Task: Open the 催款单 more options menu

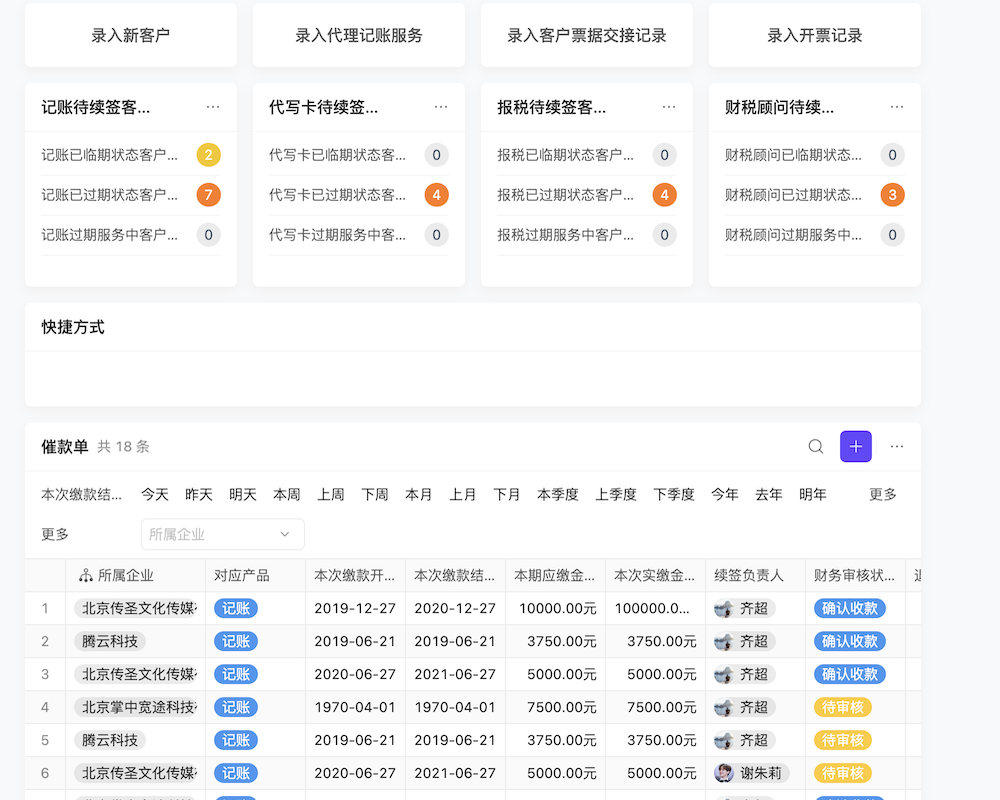Action: [x=897, y=447]
